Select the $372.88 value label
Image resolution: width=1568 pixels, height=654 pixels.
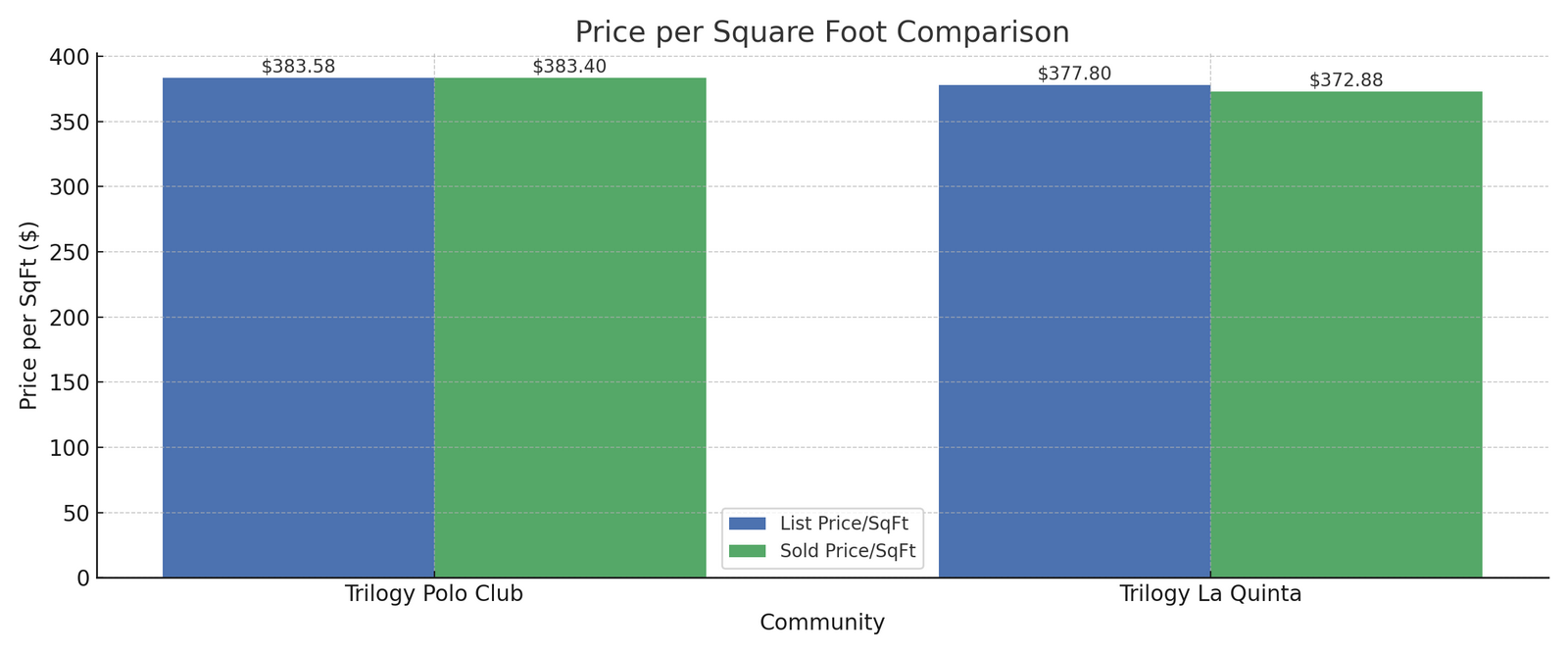click(x=1346, y=80)
